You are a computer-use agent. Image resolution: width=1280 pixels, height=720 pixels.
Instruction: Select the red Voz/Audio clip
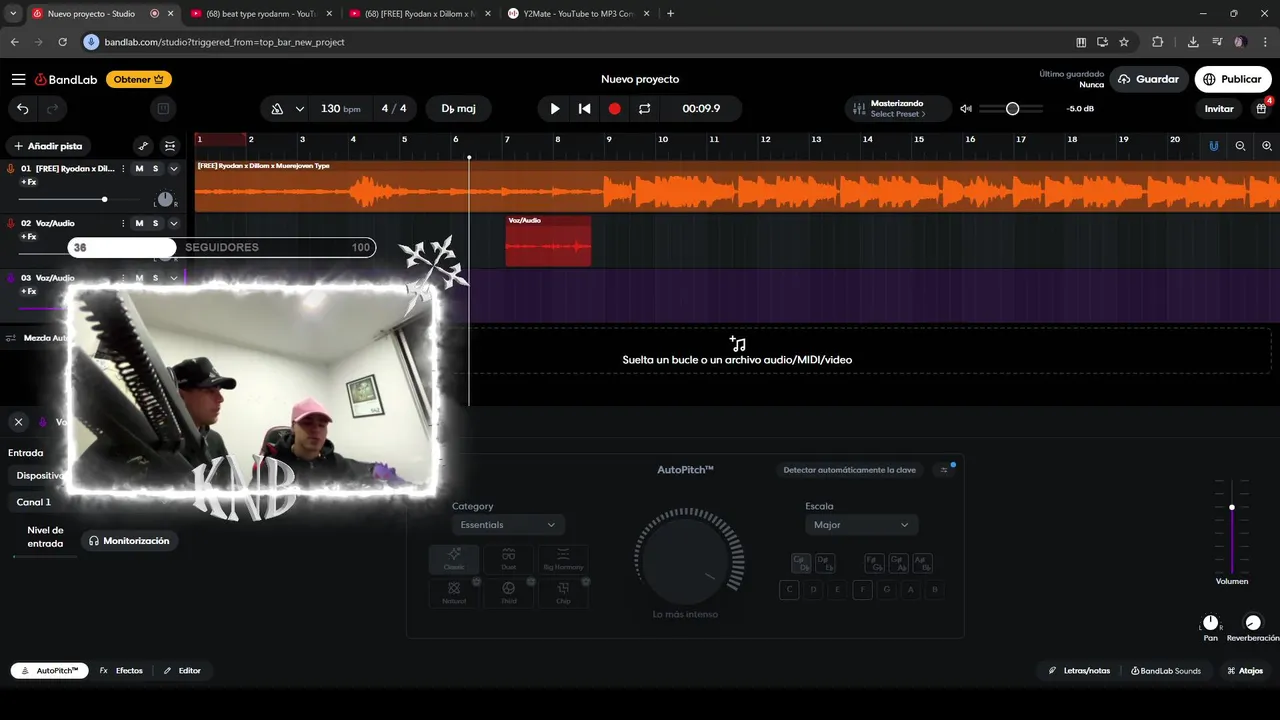pyautogui.click(x=548, y=241)
